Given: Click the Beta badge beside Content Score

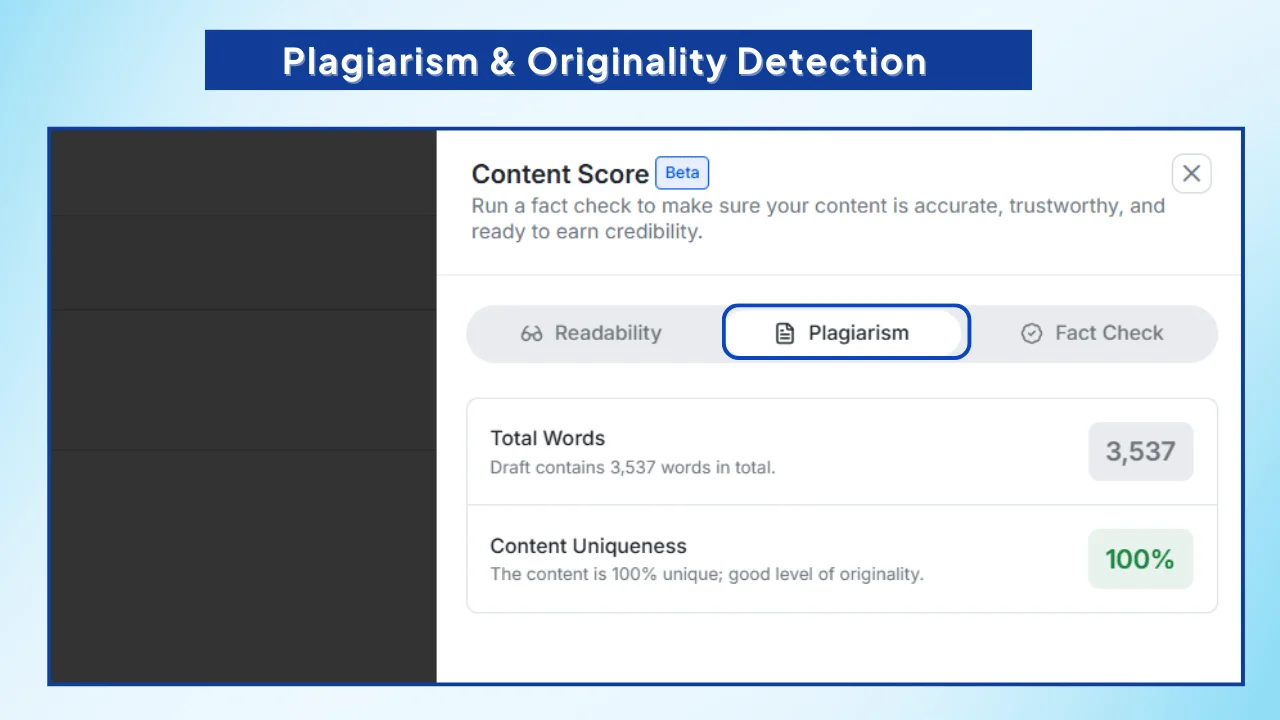Looking at the screenshot, I should point(682,173).
